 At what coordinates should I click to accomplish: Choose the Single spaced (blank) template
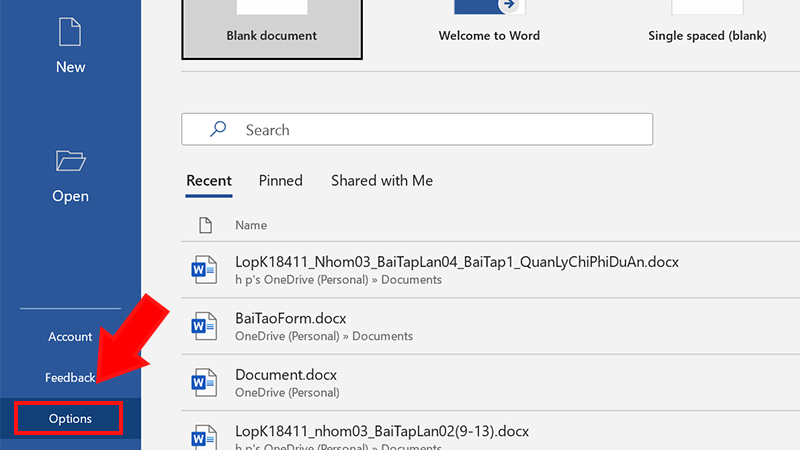point(707,35)
